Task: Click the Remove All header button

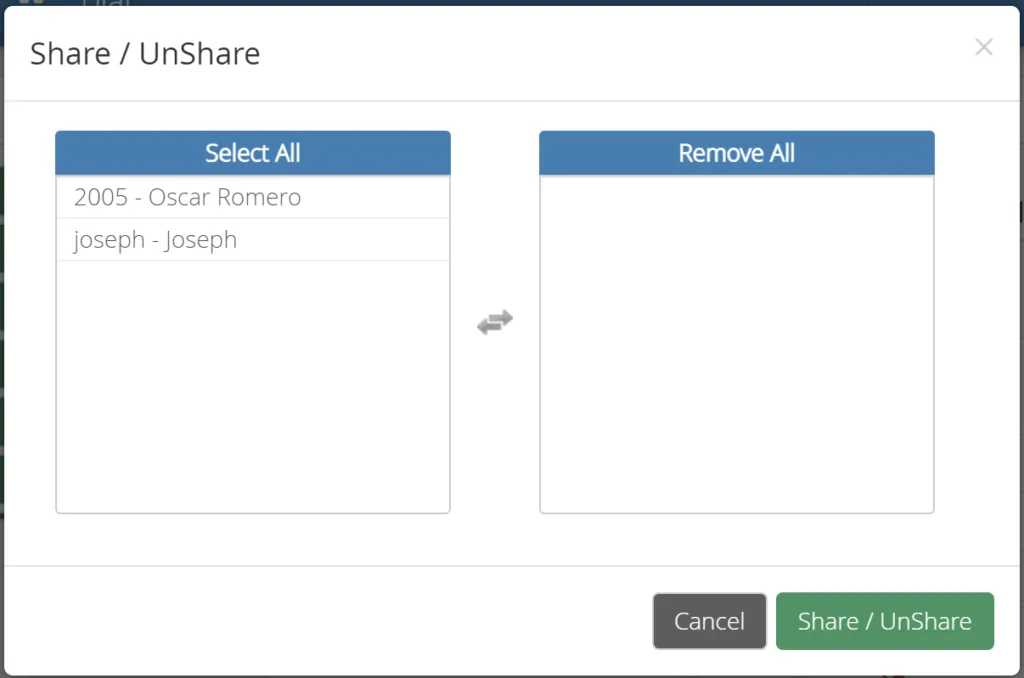Action: click(x=737, y=153)
